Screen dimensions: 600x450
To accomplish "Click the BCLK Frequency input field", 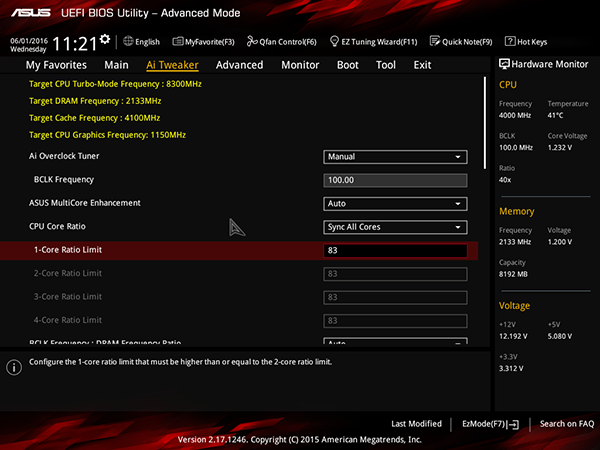I will point(395,180).
